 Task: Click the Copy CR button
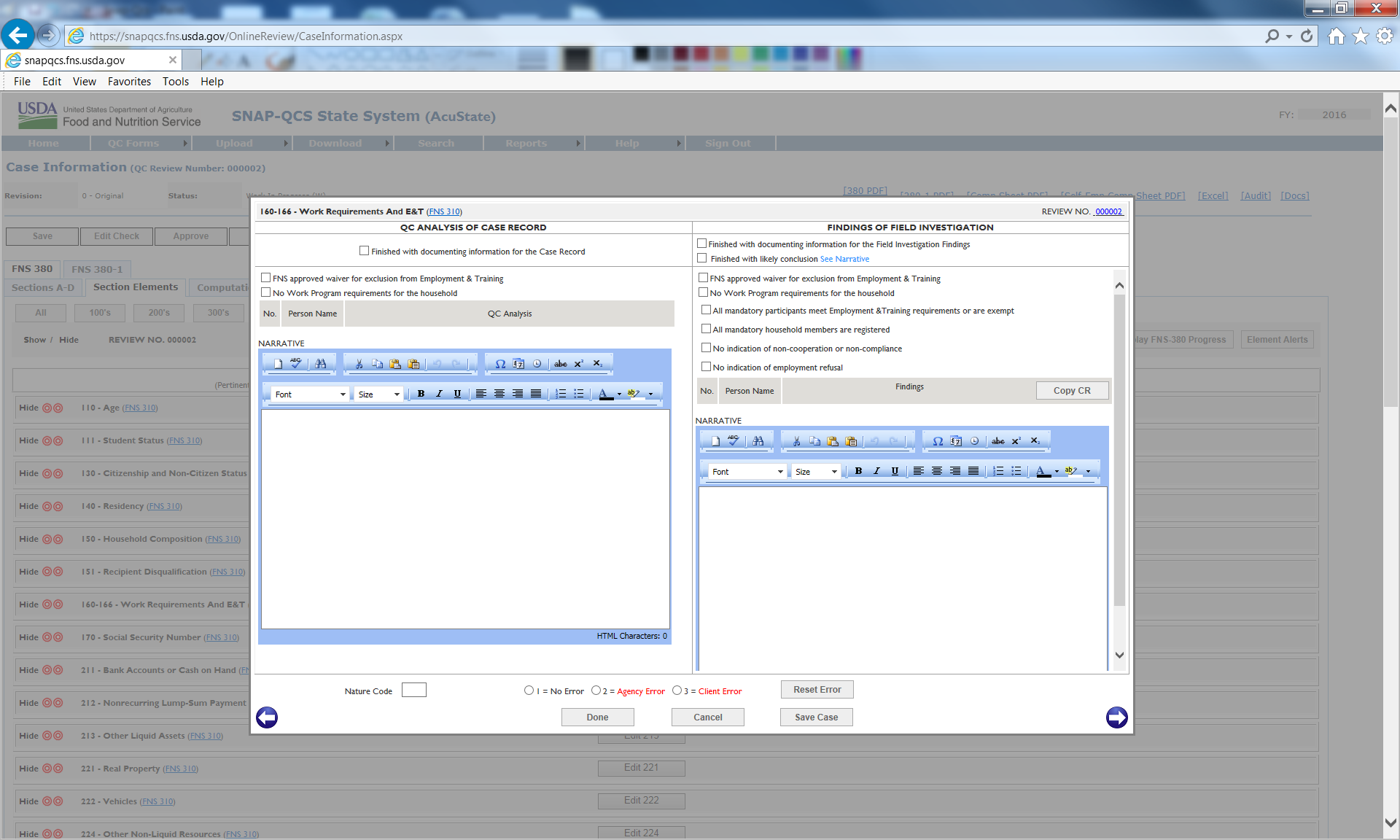(x=1072, y=391)
